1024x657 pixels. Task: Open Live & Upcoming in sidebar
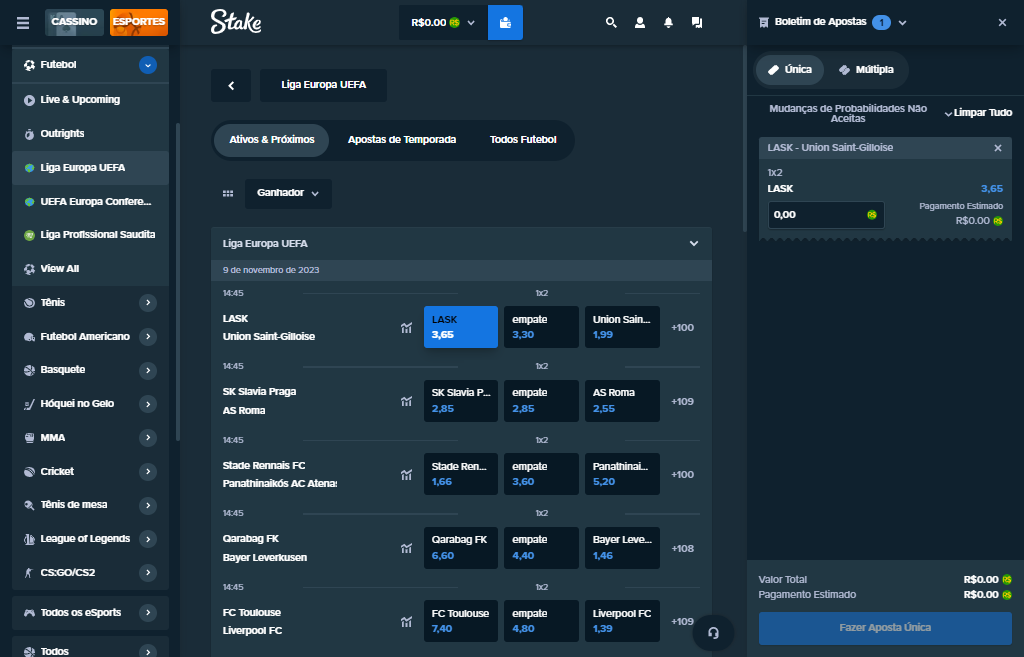(91, 100)
